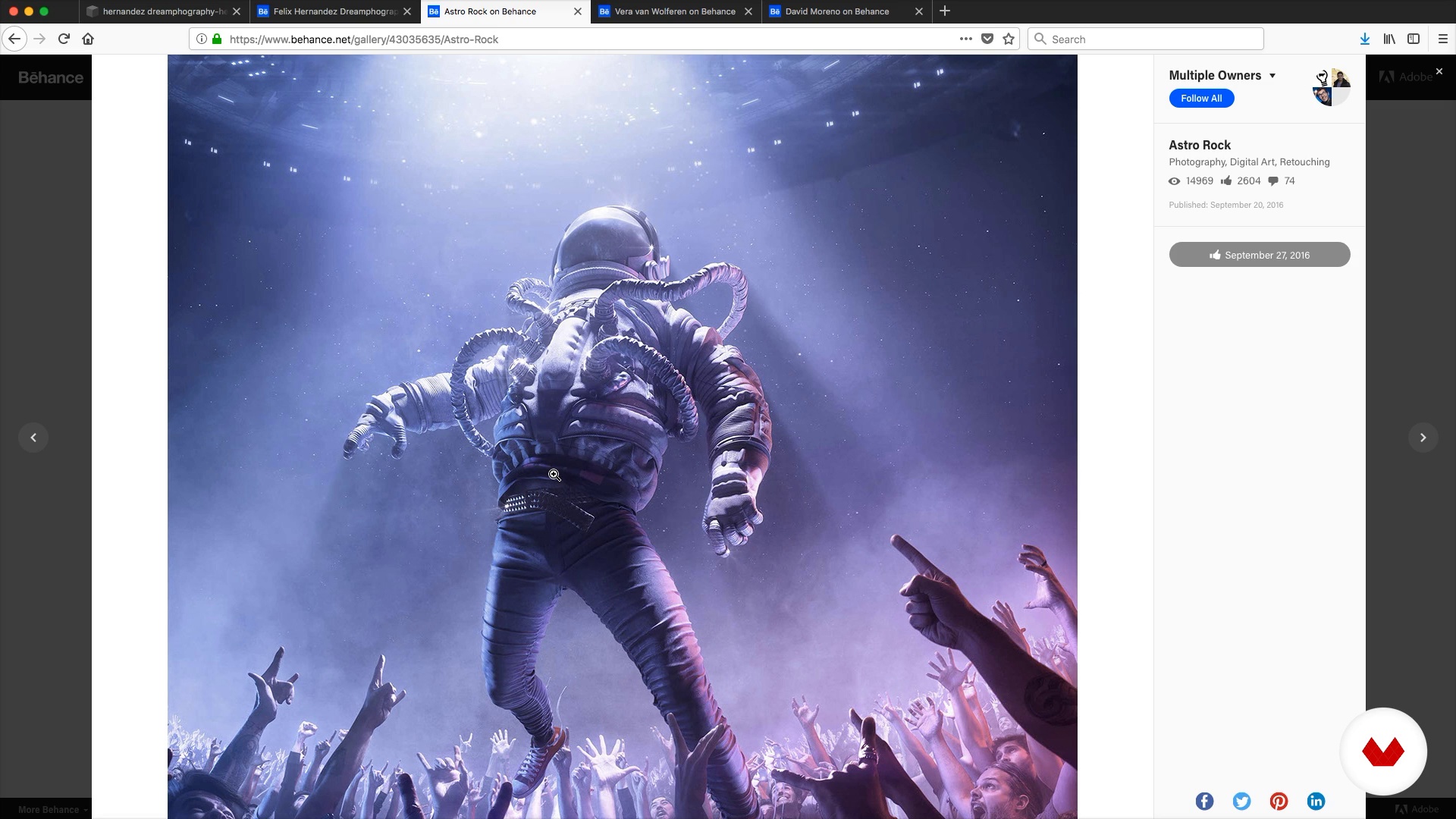Click the browser Search field

1146,39
